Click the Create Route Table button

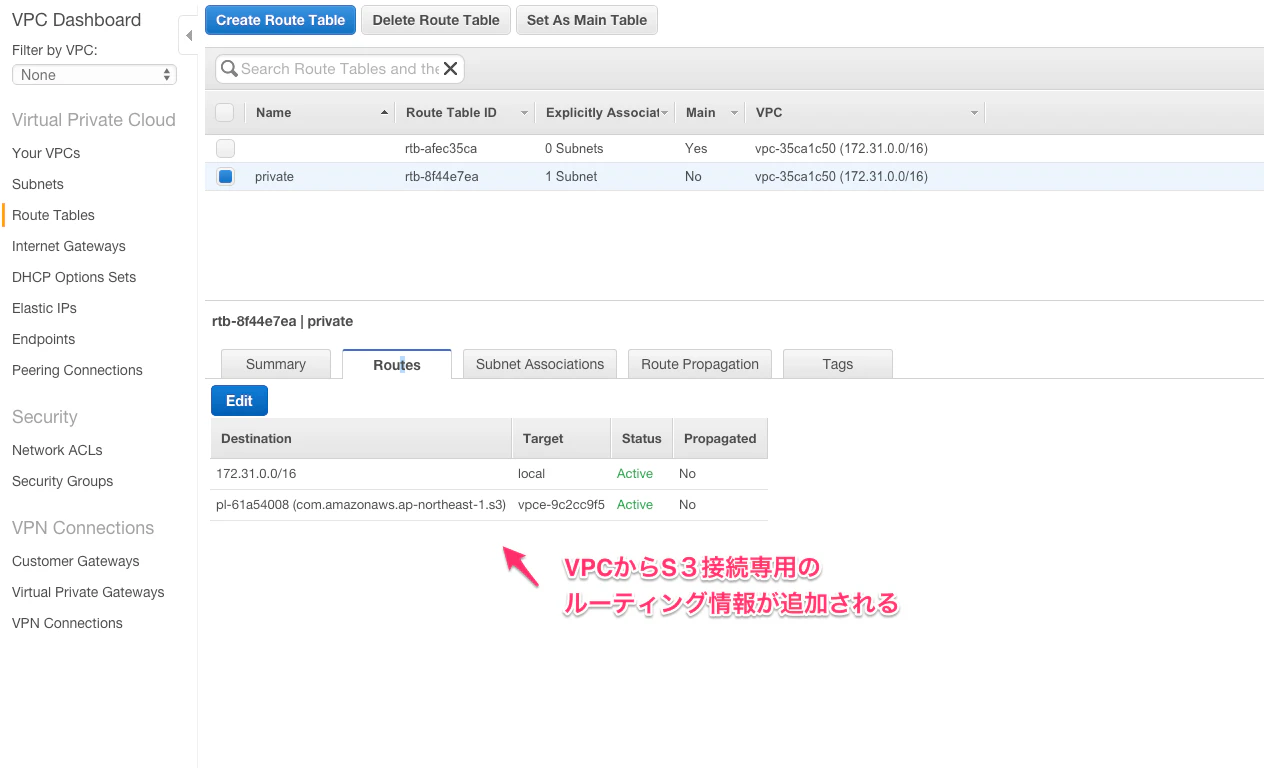tap(281, 20)
